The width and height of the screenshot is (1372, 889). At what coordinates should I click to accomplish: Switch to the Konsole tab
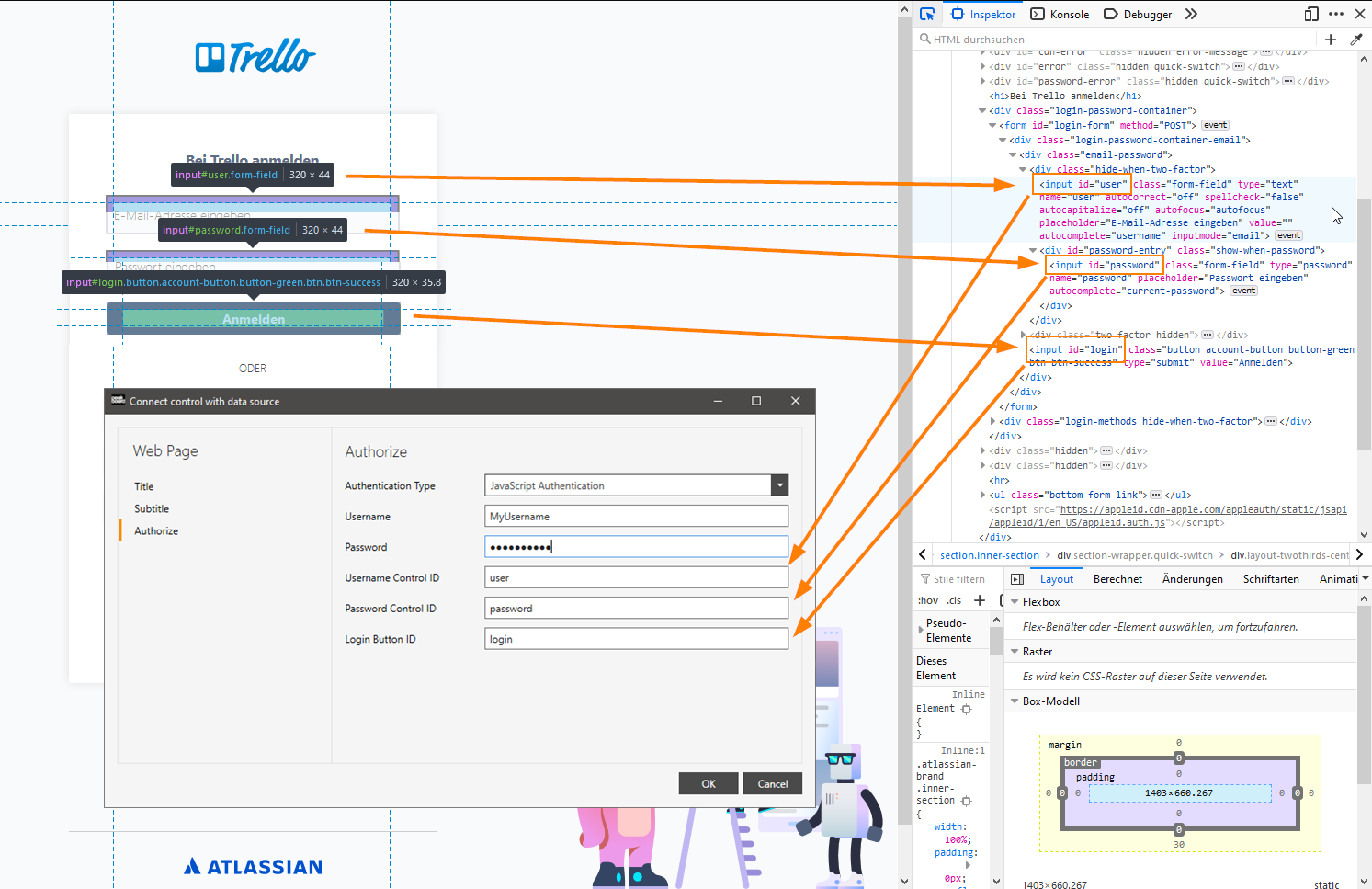1060,14
